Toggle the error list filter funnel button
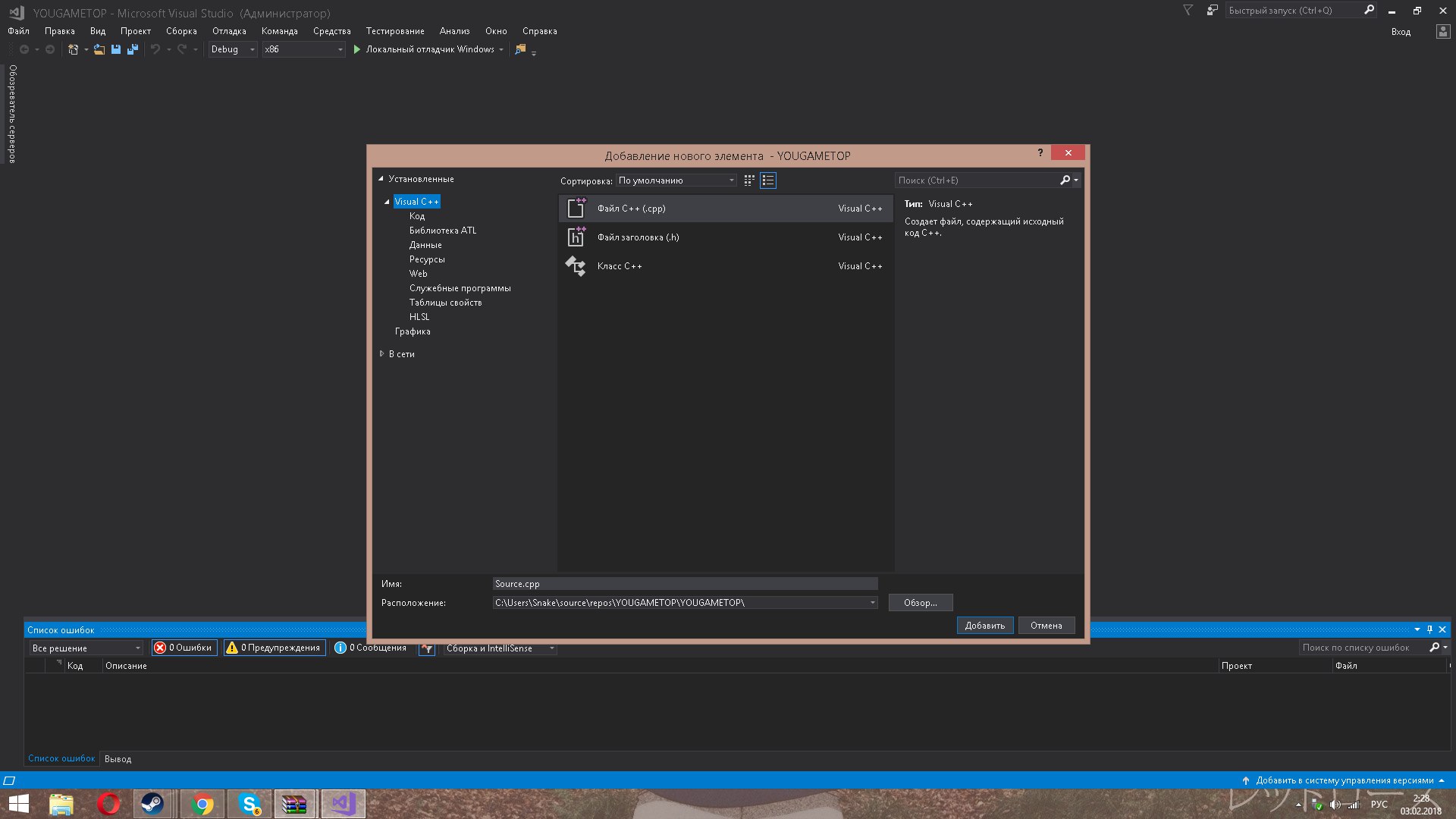 tap(427, 648)
